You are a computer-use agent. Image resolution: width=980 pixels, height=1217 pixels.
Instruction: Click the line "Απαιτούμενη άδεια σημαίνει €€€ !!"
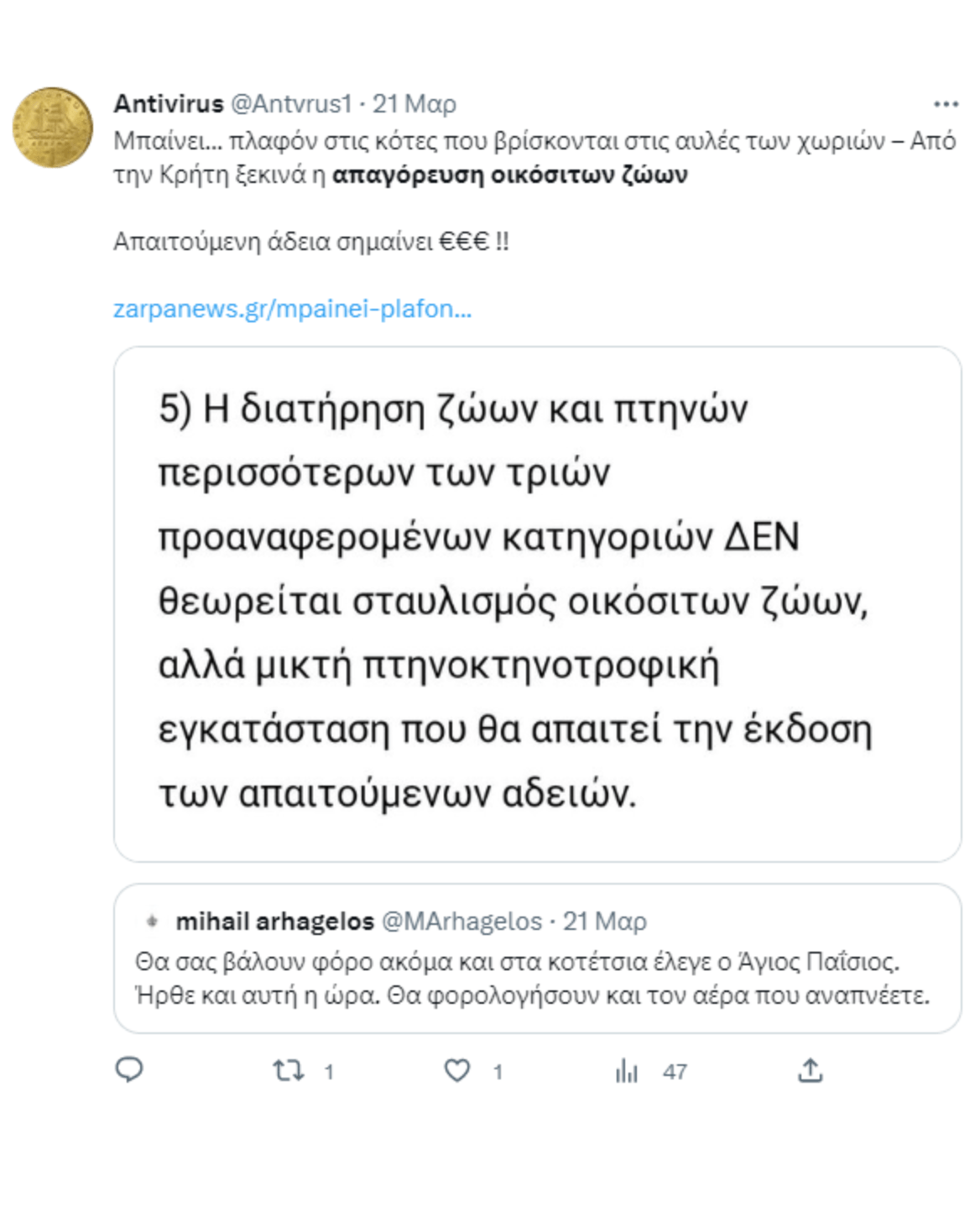[310, 242]
